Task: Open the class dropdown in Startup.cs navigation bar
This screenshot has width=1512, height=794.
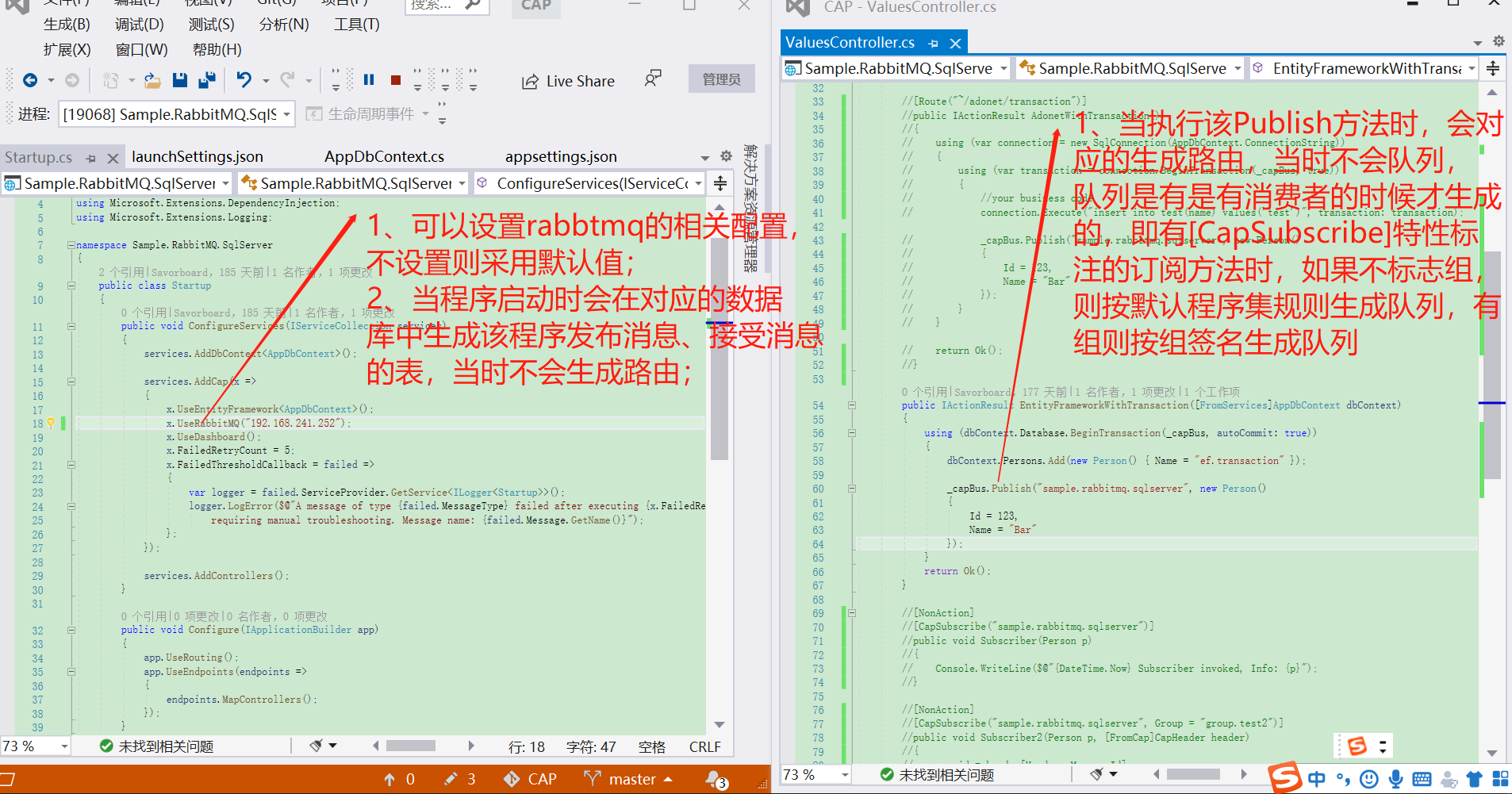Action: coord(354,183)
